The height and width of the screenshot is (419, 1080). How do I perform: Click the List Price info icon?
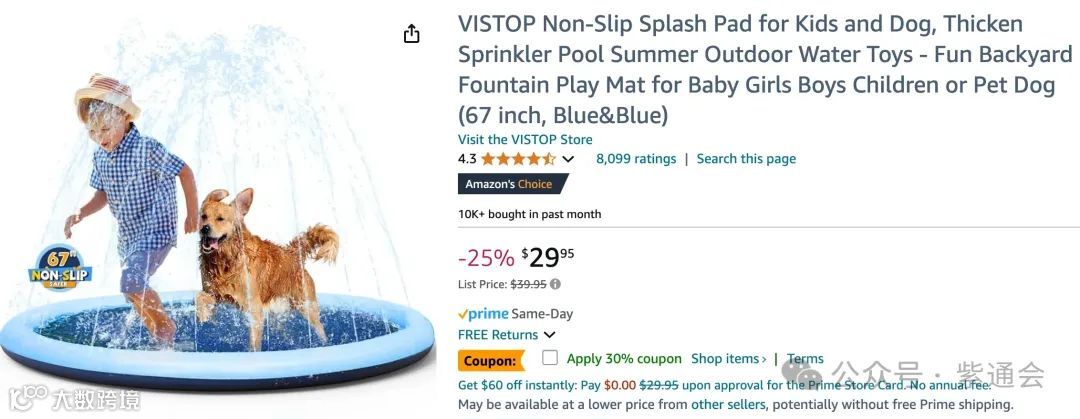pyautogui.click(x=555, y=284)
